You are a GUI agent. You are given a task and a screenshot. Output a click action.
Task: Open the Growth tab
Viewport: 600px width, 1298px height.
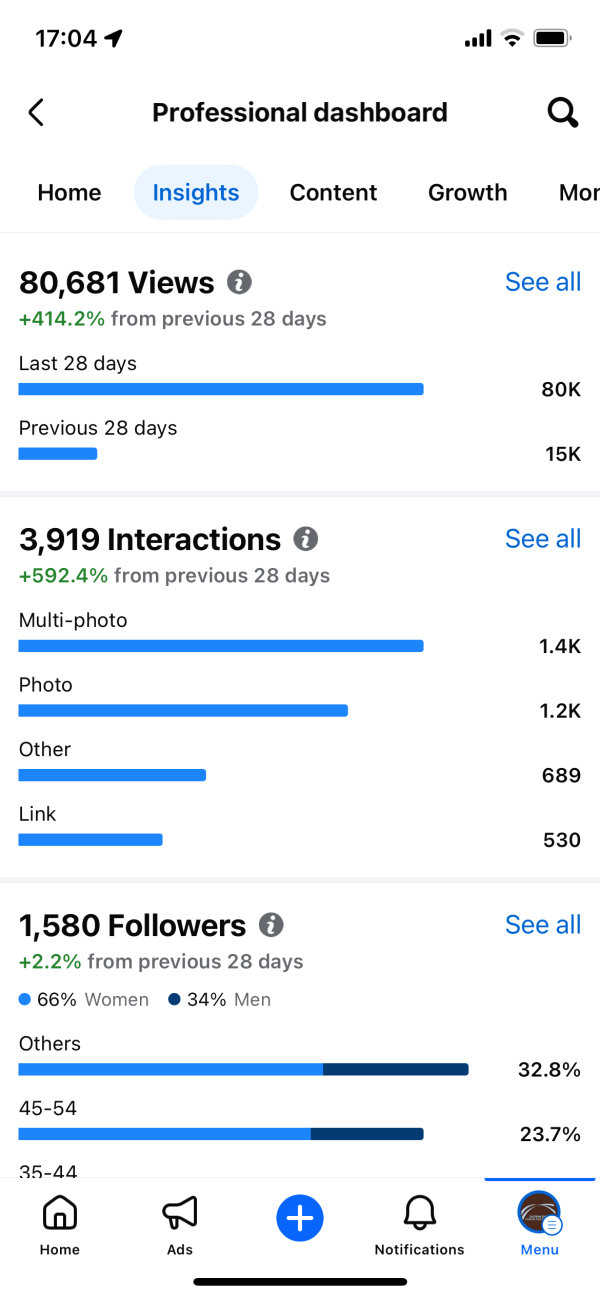(x=467, y=193)
